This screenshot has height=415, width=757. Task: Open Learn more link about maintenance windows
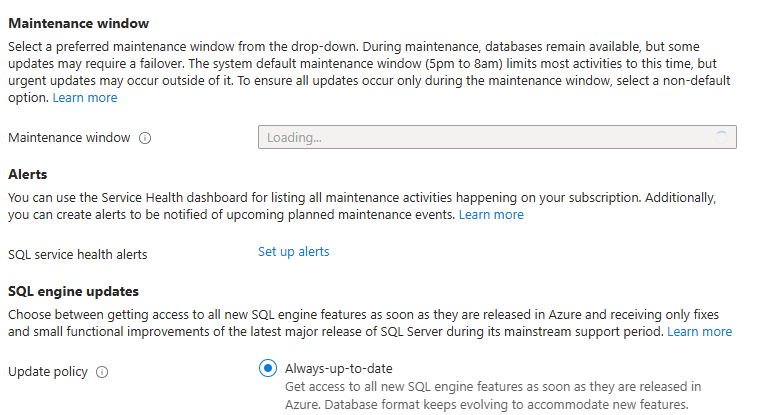[85, 98]
